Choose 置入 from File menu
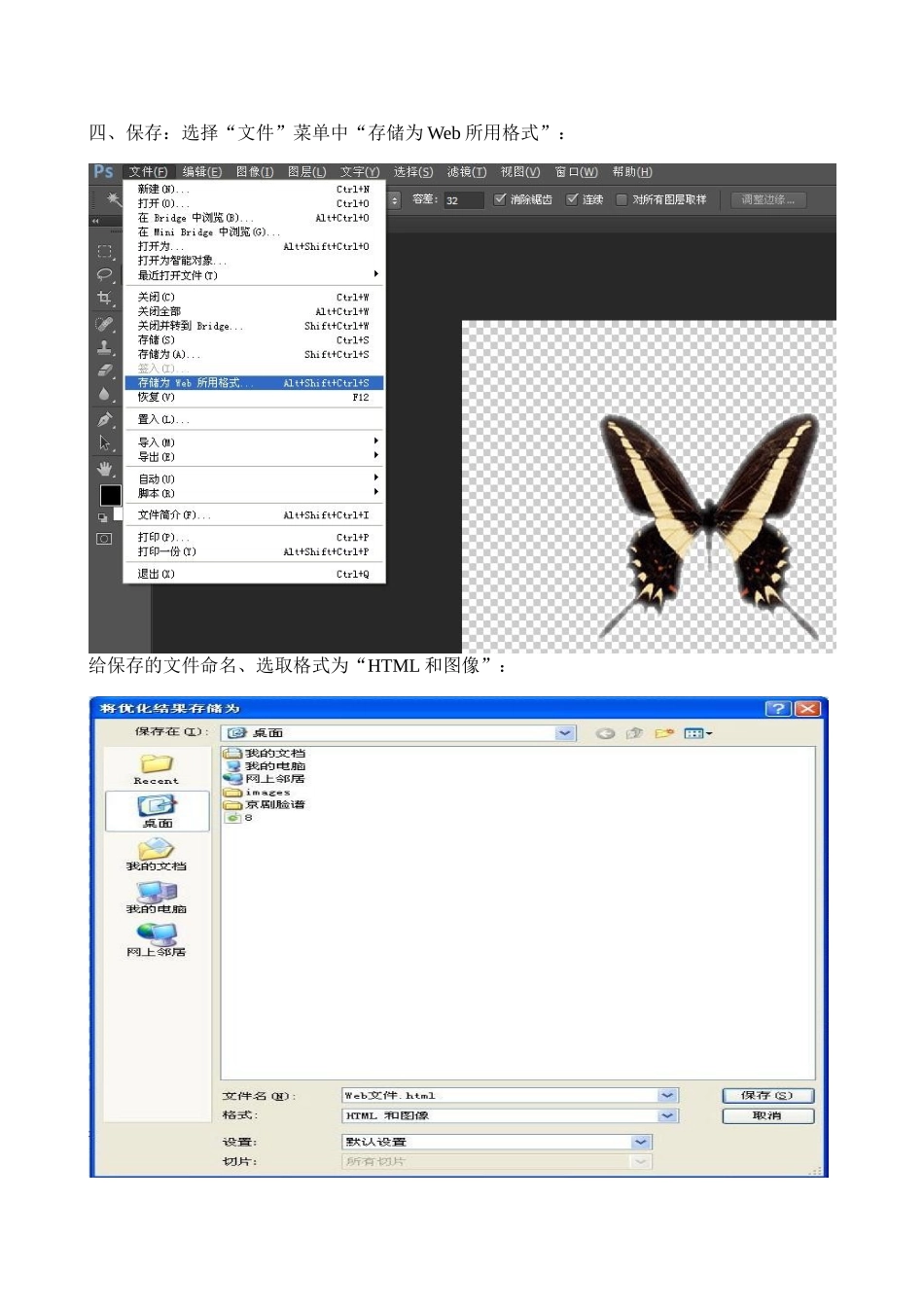 (x=254, y=420)
